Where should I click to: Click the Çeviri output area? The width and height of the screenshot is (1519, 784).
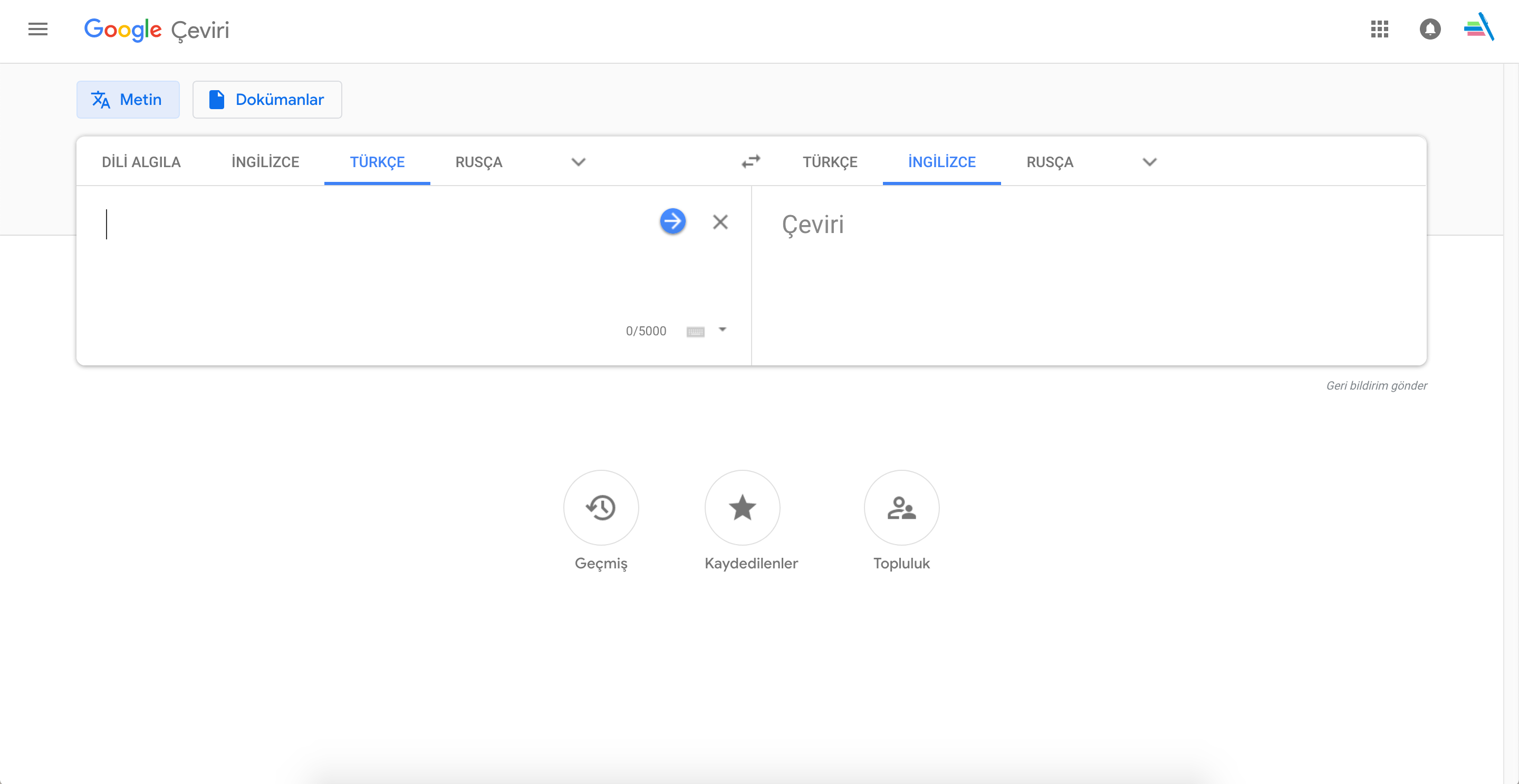1089,275
